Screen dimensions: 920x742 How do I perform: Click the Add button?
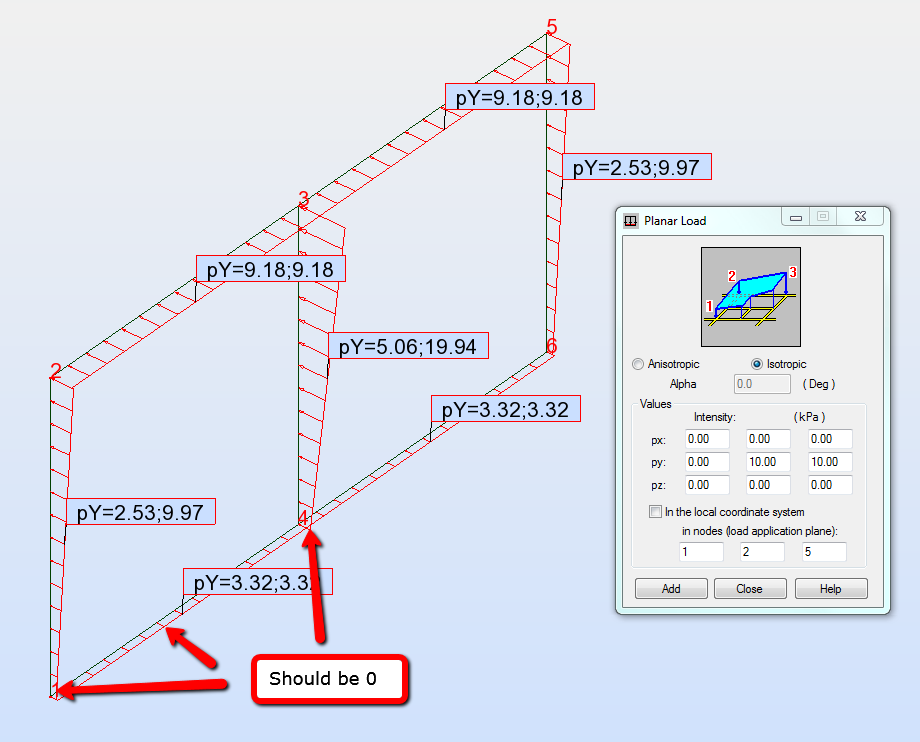[670, 588]
